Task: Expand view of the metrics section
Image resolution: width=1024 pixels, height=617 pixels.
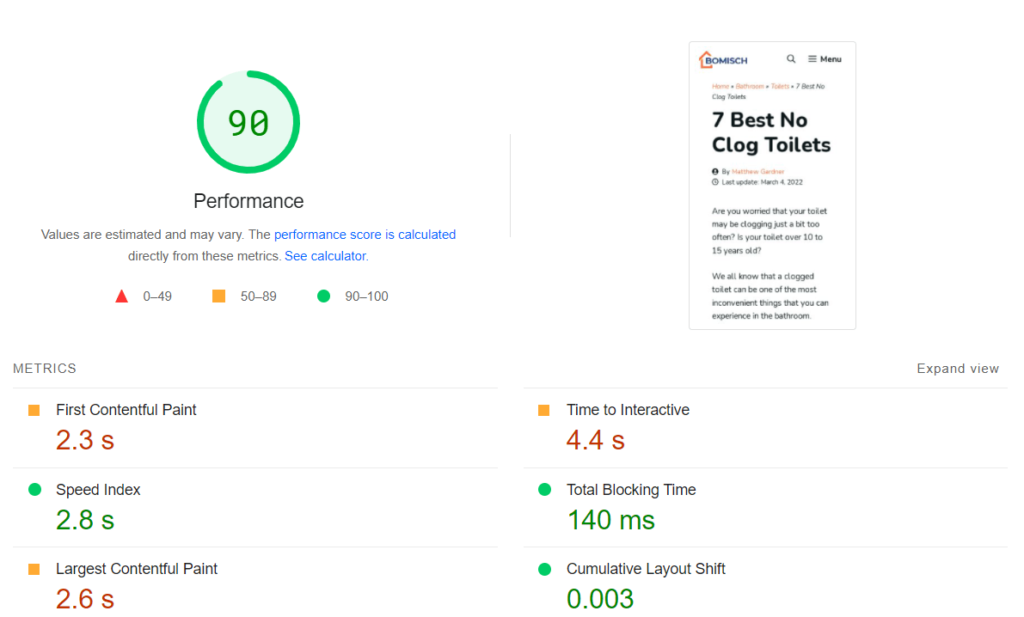Action: point(957,369)
